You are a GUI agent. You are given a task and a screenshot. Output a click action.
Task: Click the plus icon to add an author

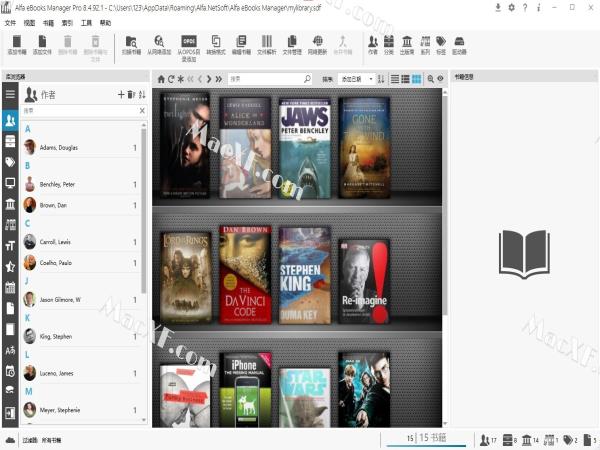121,95
